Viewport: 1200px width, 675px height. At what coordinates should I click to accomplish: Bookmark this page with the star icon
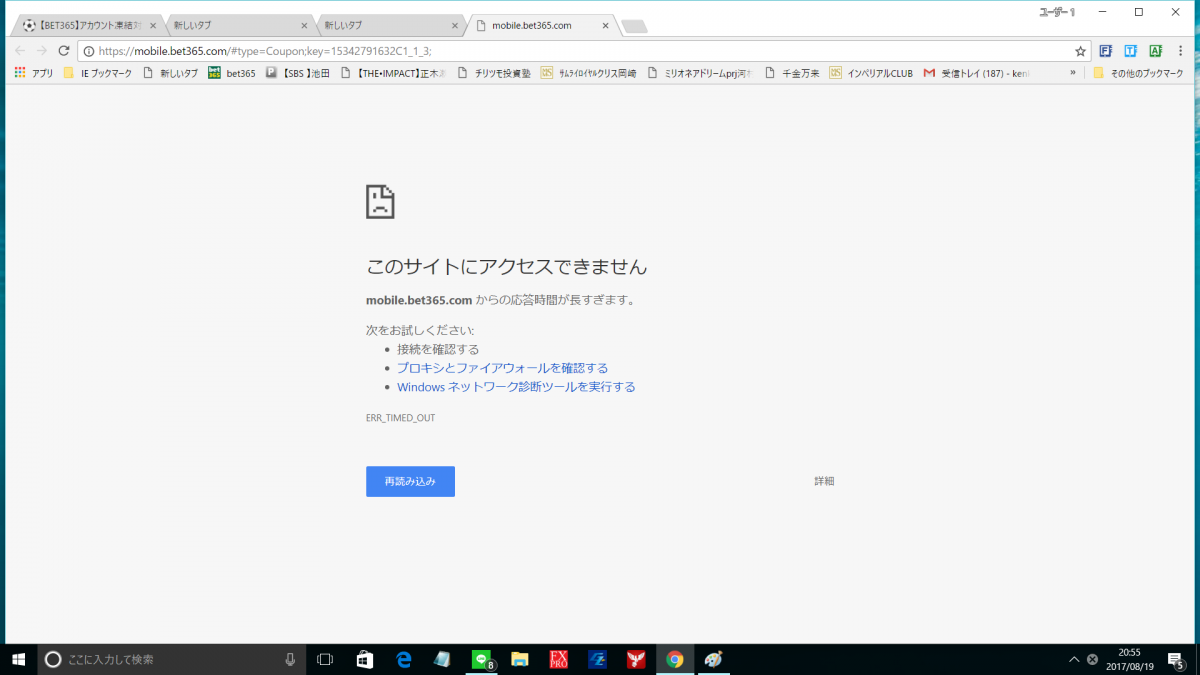(1080, 51)
